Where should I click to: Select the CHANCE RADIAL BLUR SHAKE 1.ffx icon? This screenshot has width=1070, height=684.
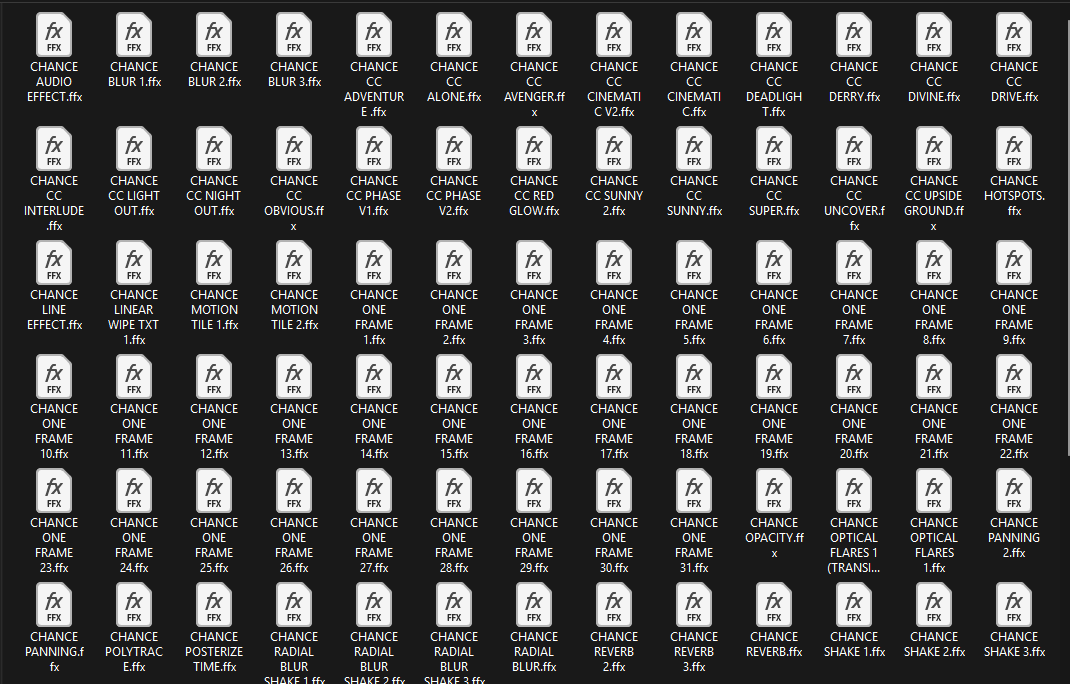coord(294,604)
